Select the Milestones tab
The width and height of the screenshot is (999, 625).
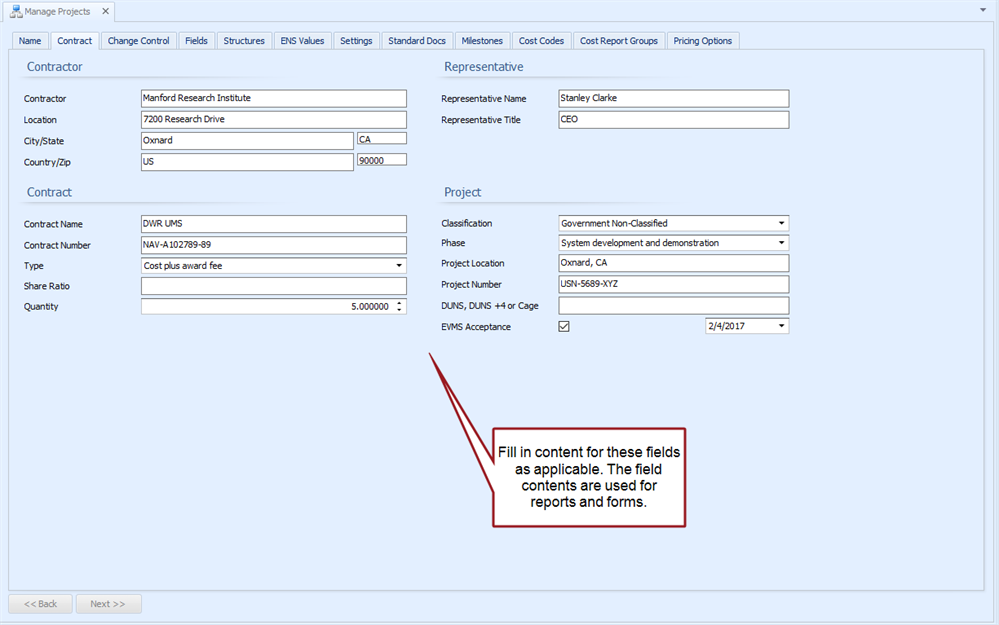click(x=482, y=41)
